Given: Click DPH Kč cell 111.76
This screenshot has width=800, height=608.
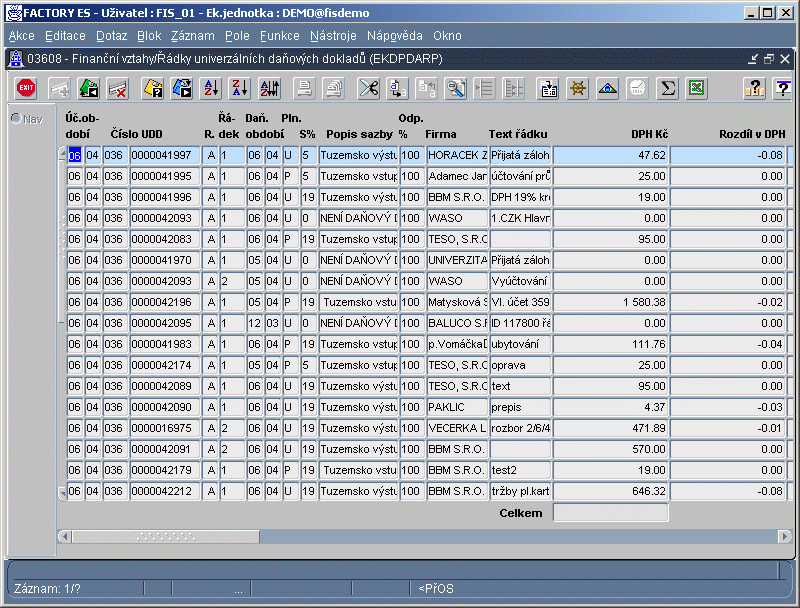Looking at the screenshot, I should 611,344.
